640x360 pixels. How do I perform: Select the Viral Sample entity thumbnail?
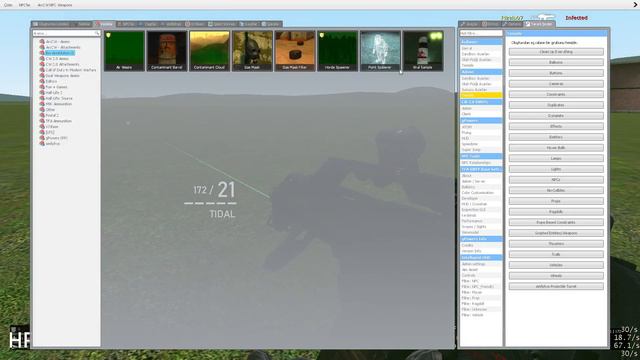coord(423,51)
